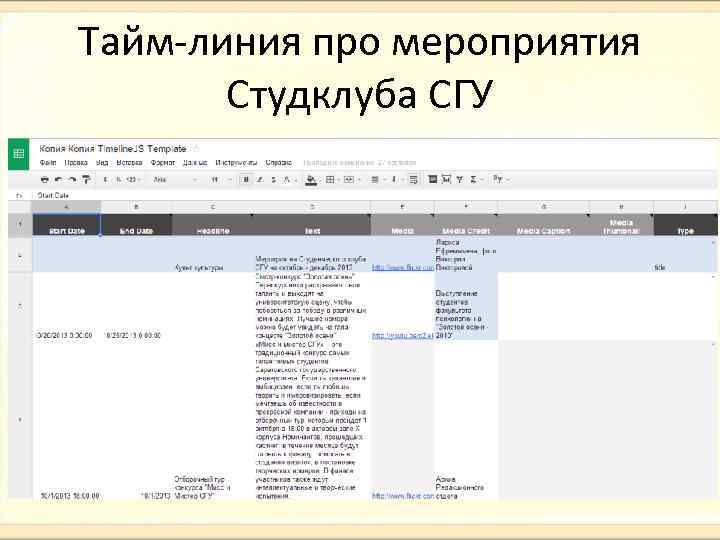Open the Золотая осень media link
The height and width of the screenshot is (540, 720).
(x=403, y=336)
